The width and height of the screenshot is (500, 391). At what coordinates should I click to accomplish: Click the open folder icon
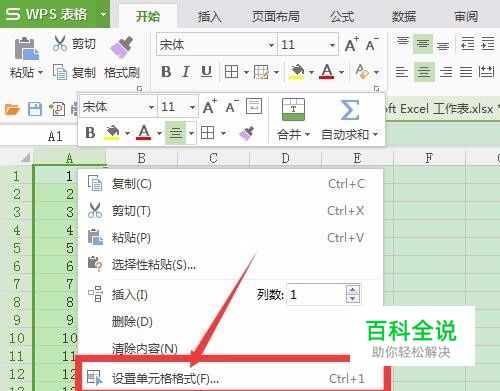coord(12,109)
